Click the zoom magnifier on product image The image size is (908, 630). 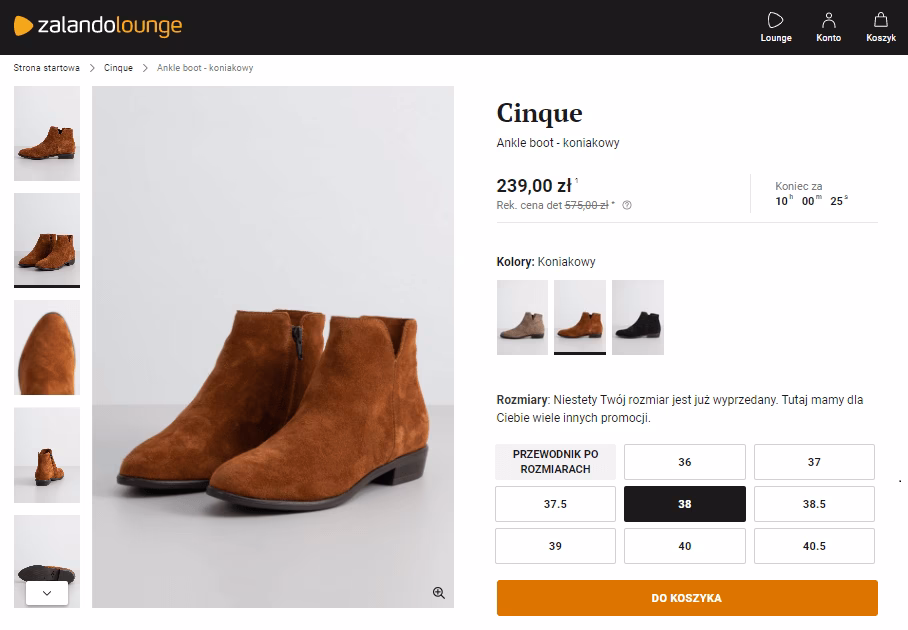(438, 592)
